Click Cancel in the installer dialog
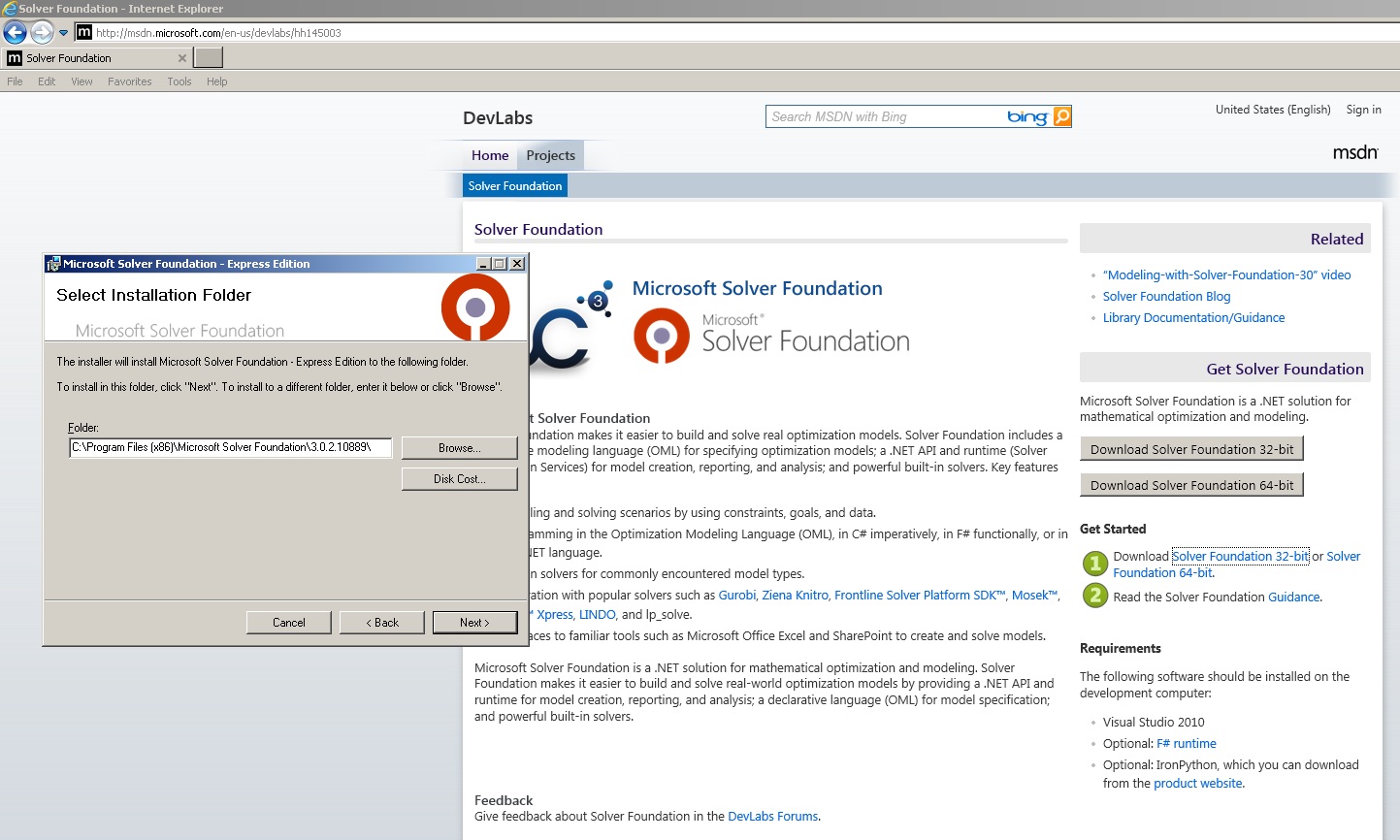Screen dimensions: 1400x840 (x=288, y=623)
